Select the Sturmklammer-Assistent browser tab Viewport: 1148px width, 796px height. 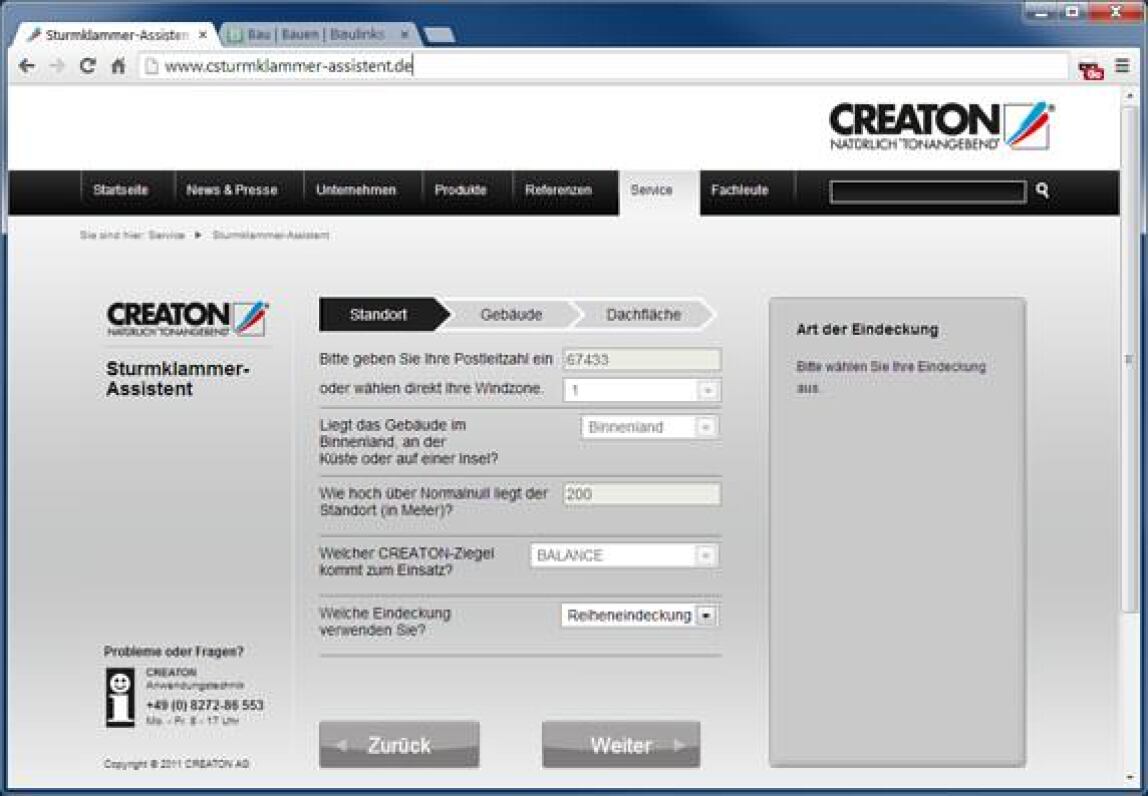116,34
